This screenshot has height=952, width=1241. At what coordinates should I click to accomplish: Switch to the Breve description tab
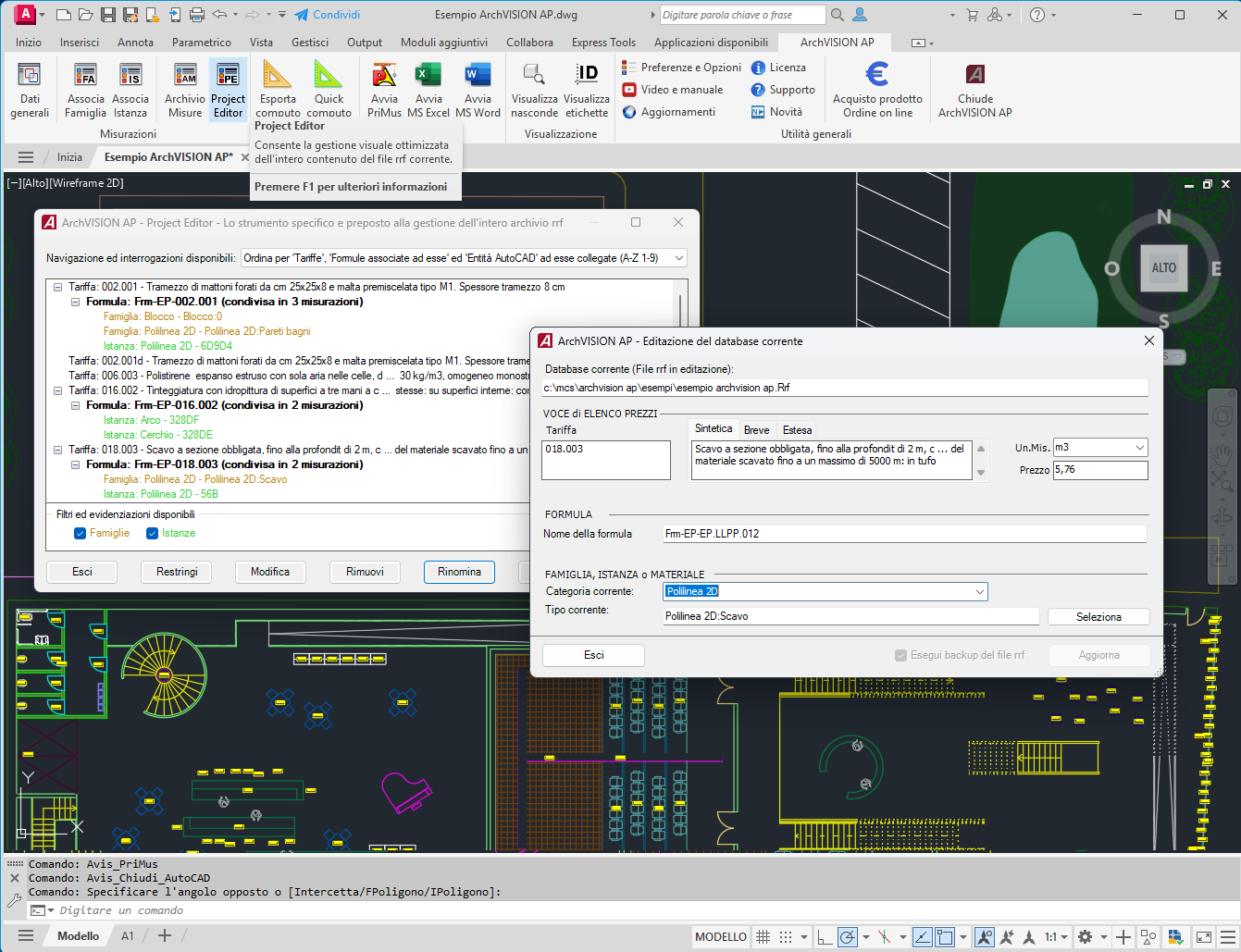(x=756, y=429)
